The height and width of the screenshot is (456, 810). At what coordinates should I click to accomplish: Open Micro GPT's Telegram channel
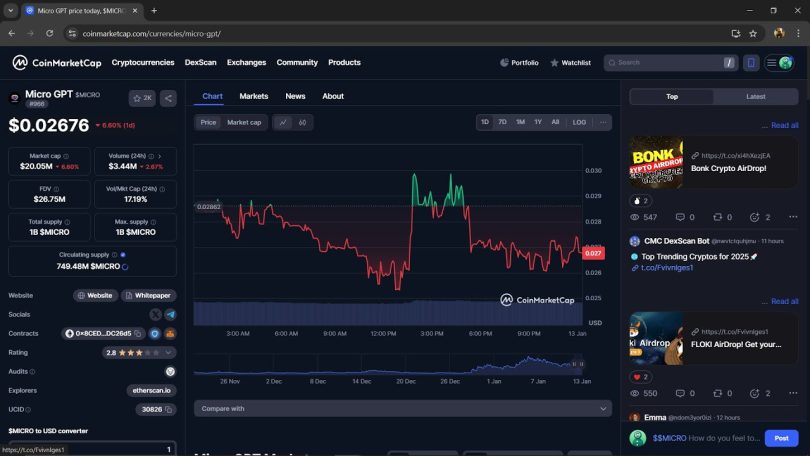170,314
